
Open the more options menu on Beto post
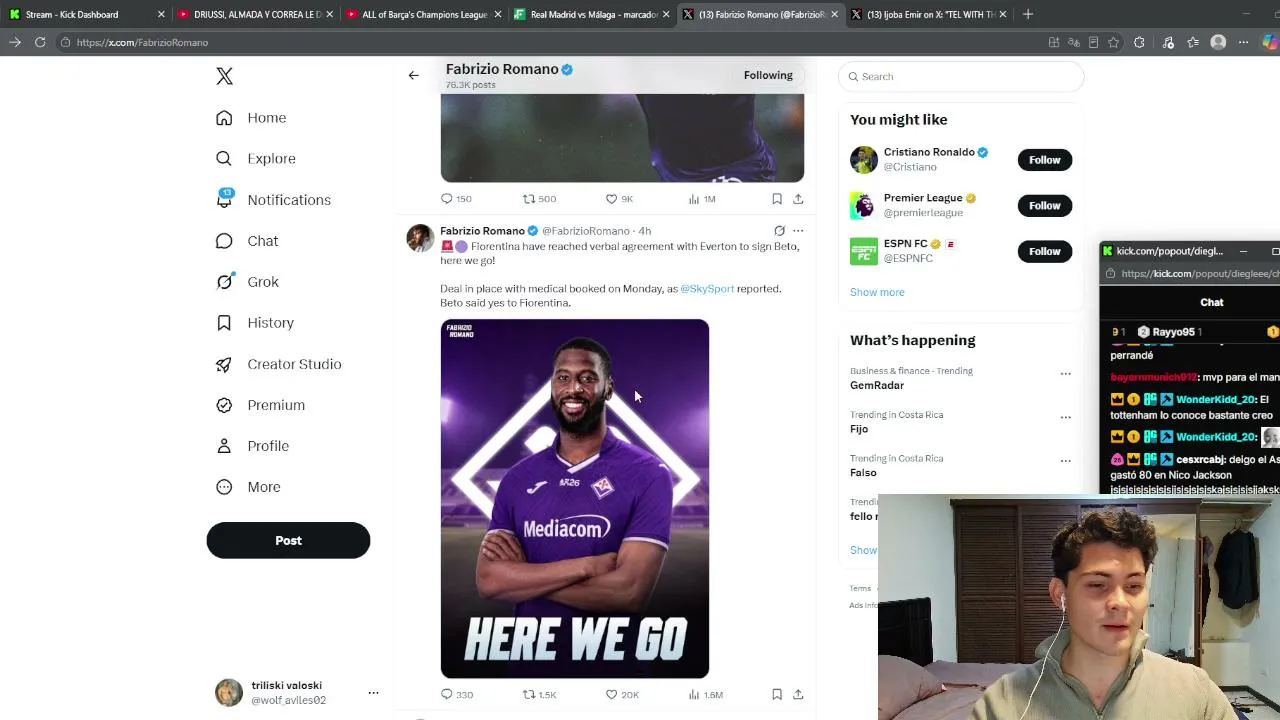pyautogui.click(x=798, y=231)
